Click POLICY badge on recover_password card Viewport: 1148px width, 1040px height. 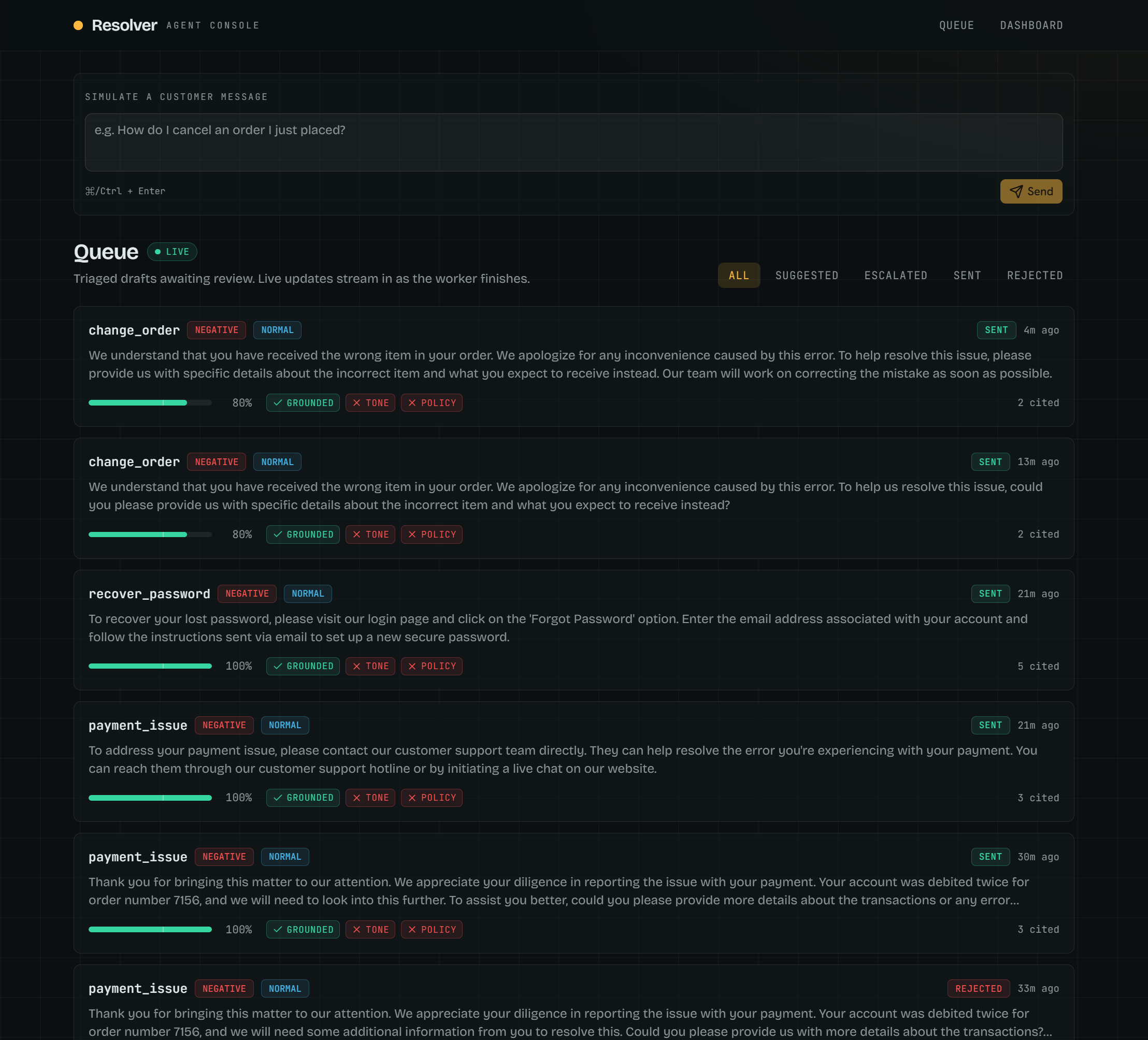click(432, 666)
